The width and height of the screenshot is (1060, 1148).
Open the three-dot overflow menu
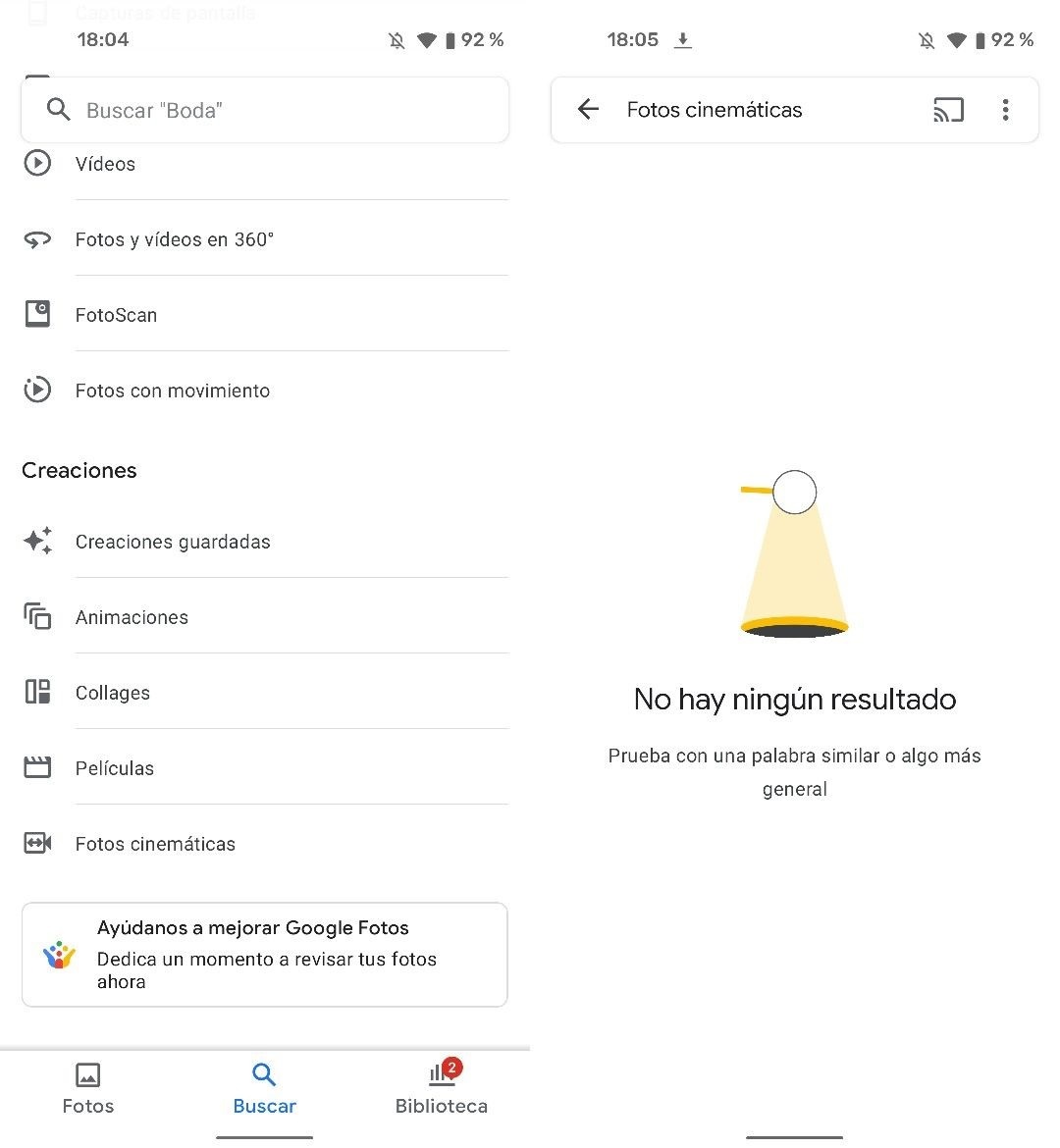click(x=1005, y=110)
